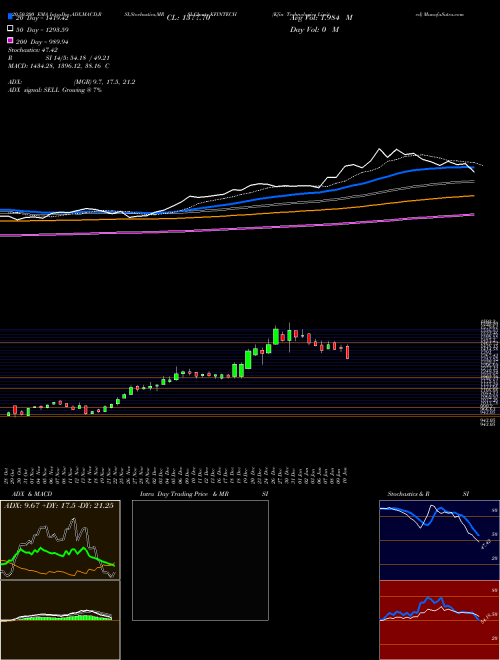
Task: Click the 'Intra Day Trading Price & MR SI' title
Action: [x=204, y=494]
